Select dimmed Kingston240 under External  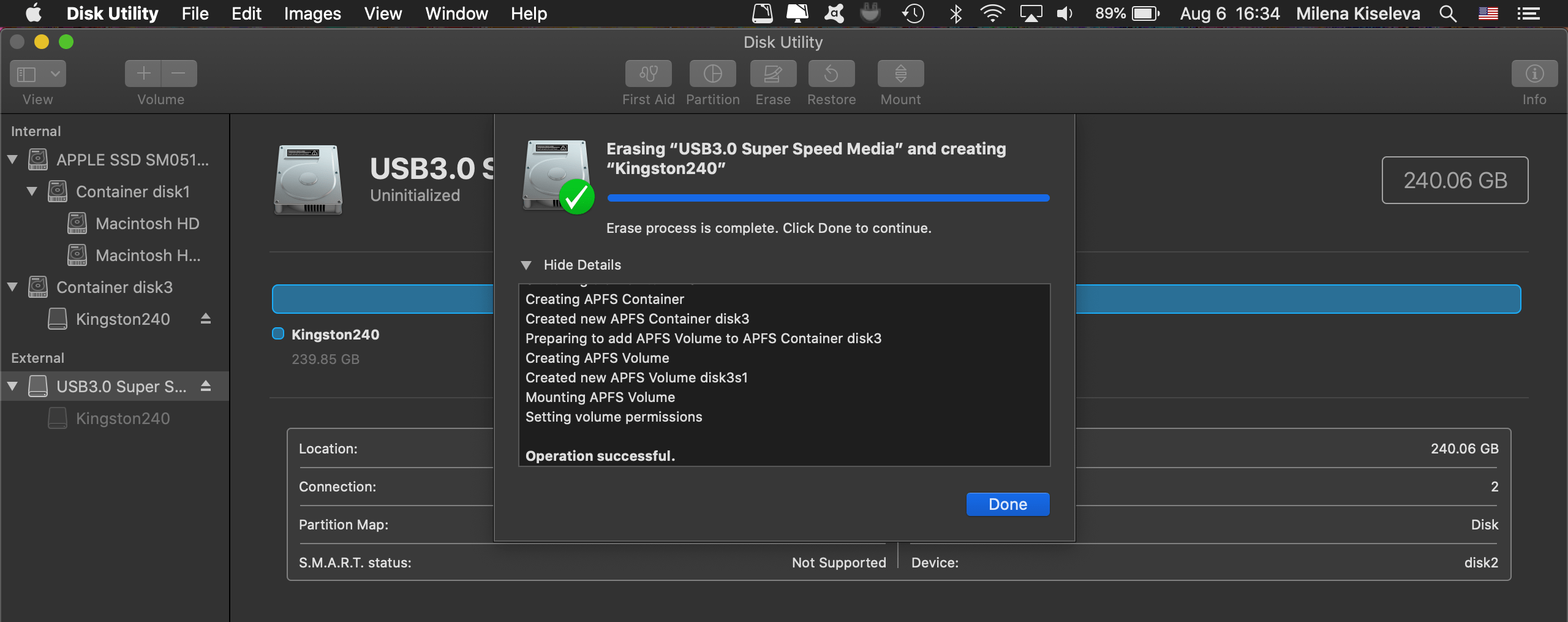(x=109, y=419)
